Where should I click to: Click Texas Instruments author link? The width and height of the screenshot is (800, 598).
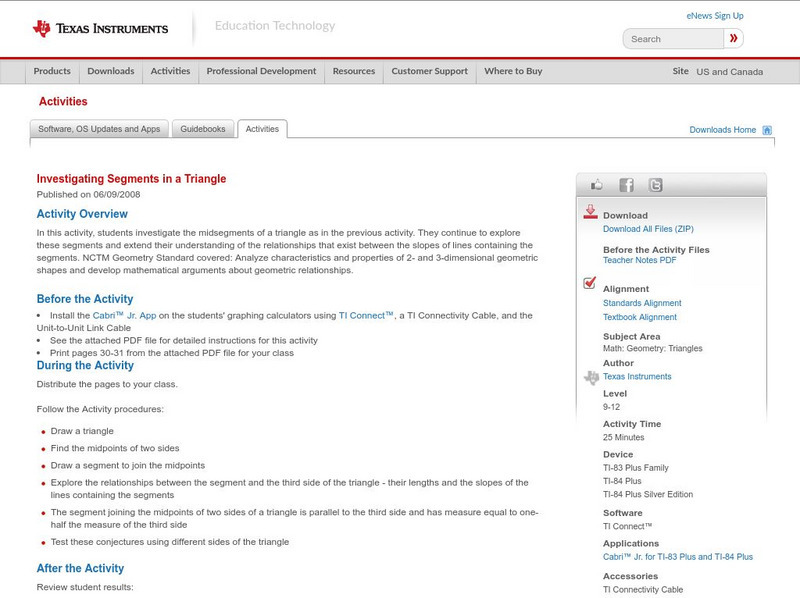pos(637,377)
